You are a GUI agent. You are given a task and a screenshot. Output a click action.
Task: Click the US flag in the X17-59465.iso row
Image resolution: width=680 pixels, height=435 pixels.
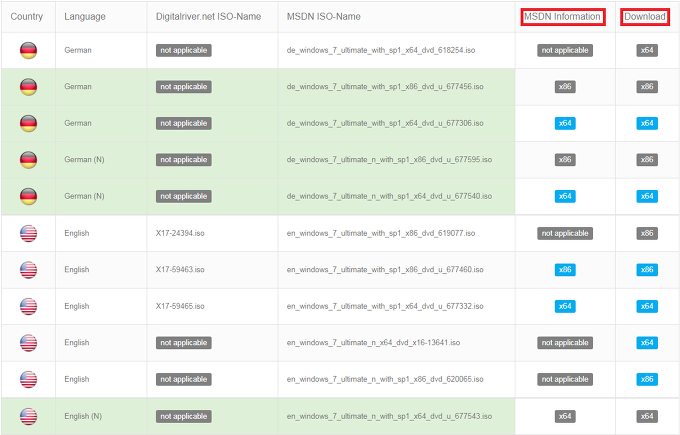28,306
